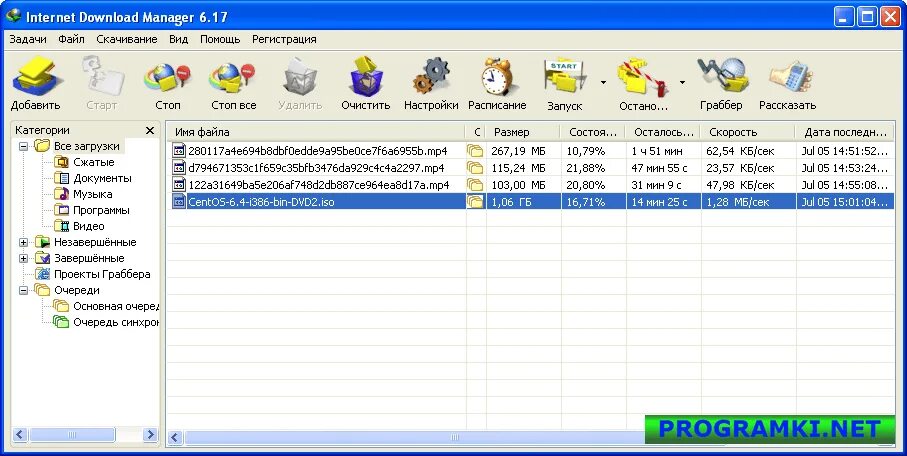
Task: Select the Музыка category
Action: point(93,194)
